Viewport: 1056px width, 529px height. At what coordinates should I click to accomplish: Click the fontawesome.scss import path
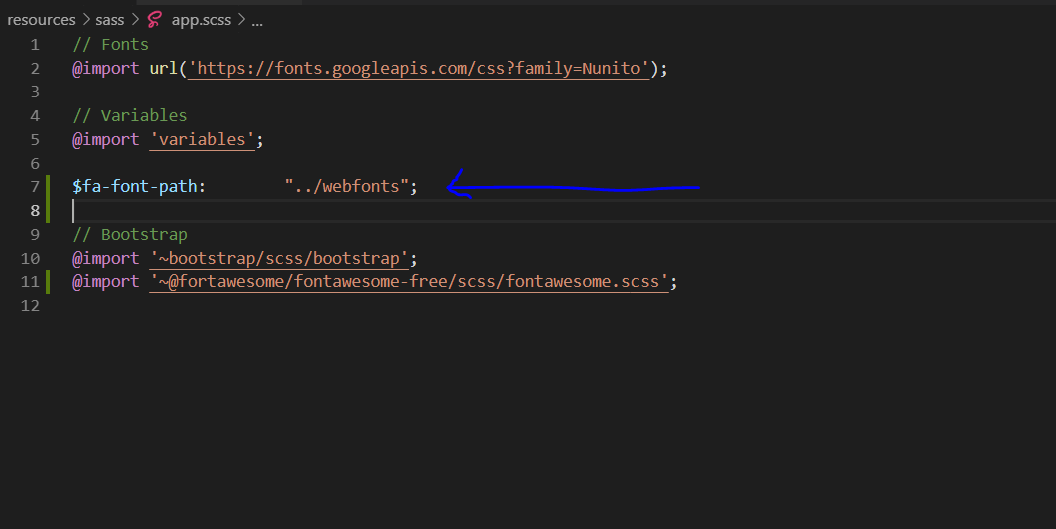pyautogui.click(x=409, y=282)
